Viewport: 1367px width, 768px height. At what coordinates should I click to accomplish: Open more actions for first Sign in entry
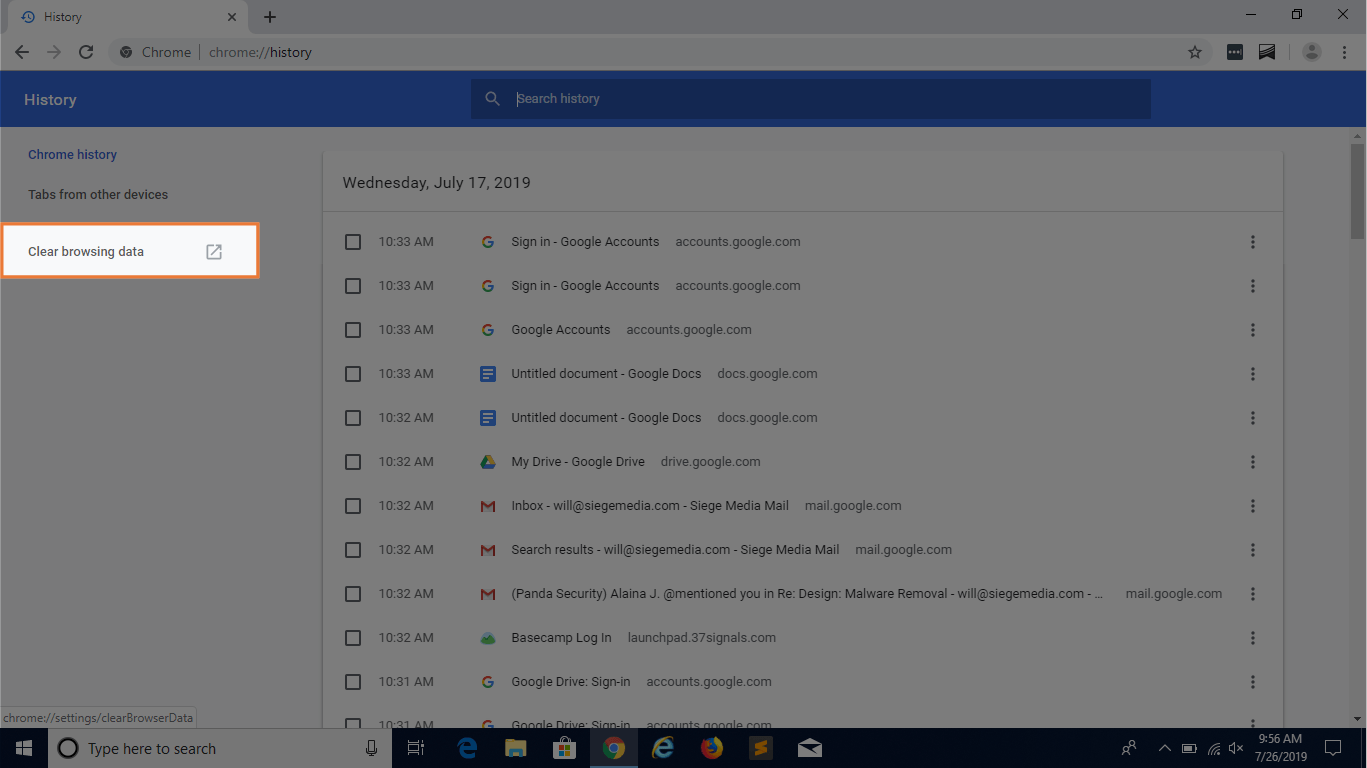1252,242
